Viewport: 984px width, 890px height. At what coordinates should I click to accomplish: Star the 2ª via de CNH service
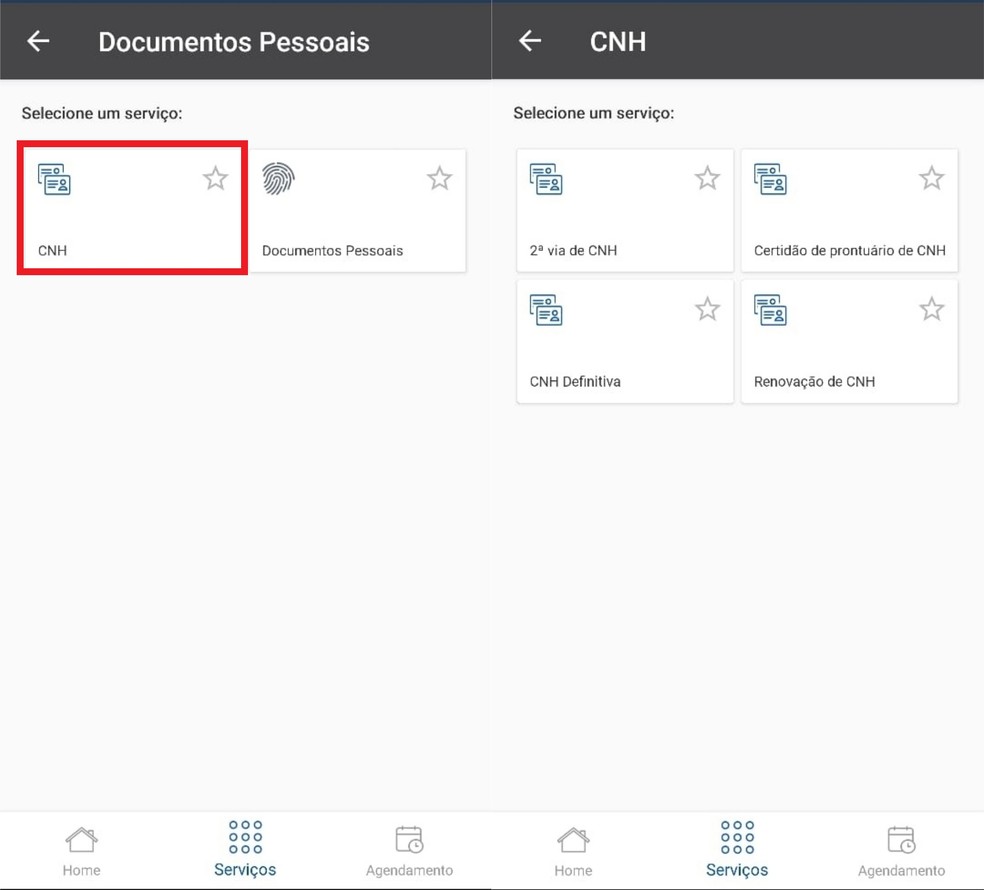point(707,179)
